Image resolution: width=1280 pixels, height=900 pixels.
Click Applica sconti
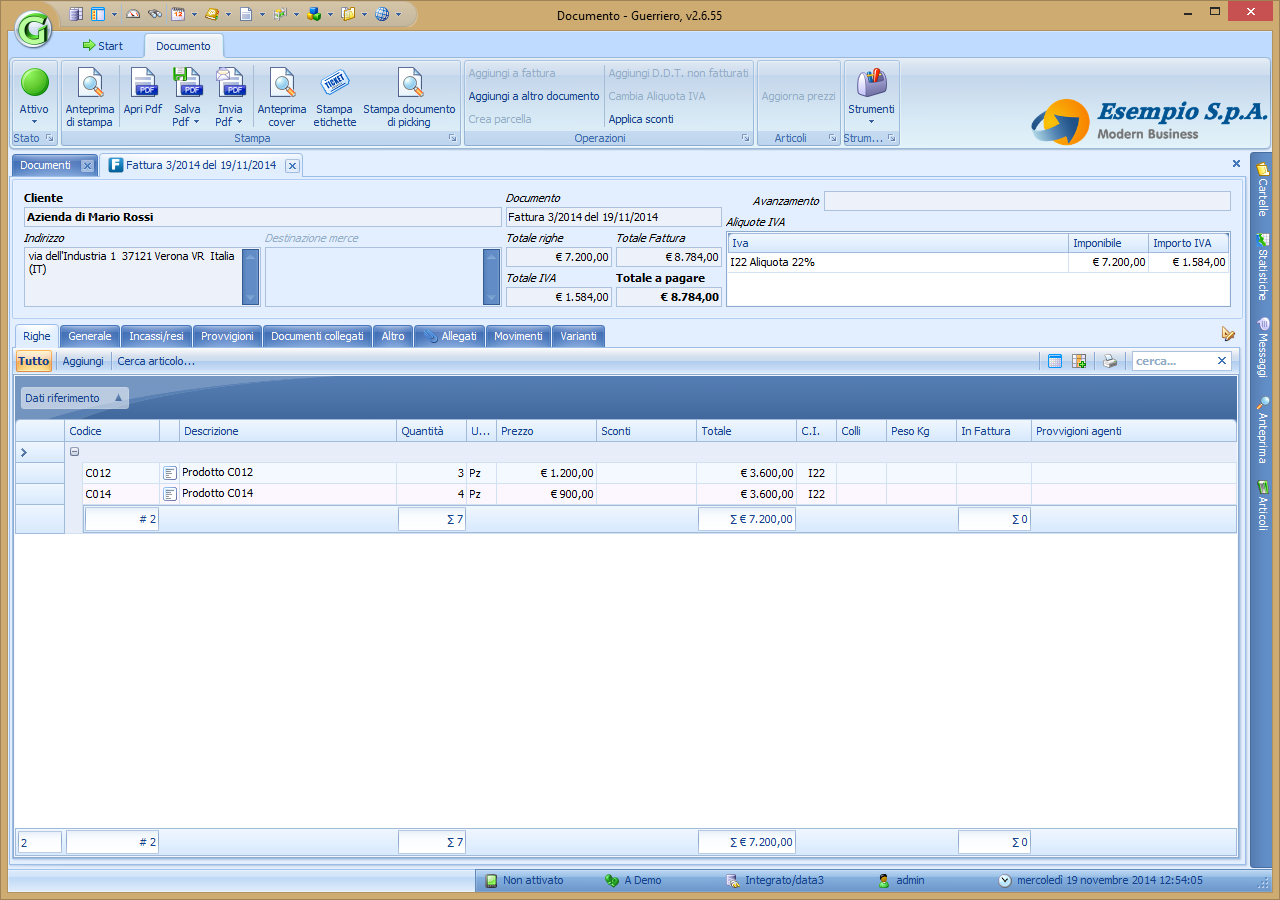(x=641, y=119)
